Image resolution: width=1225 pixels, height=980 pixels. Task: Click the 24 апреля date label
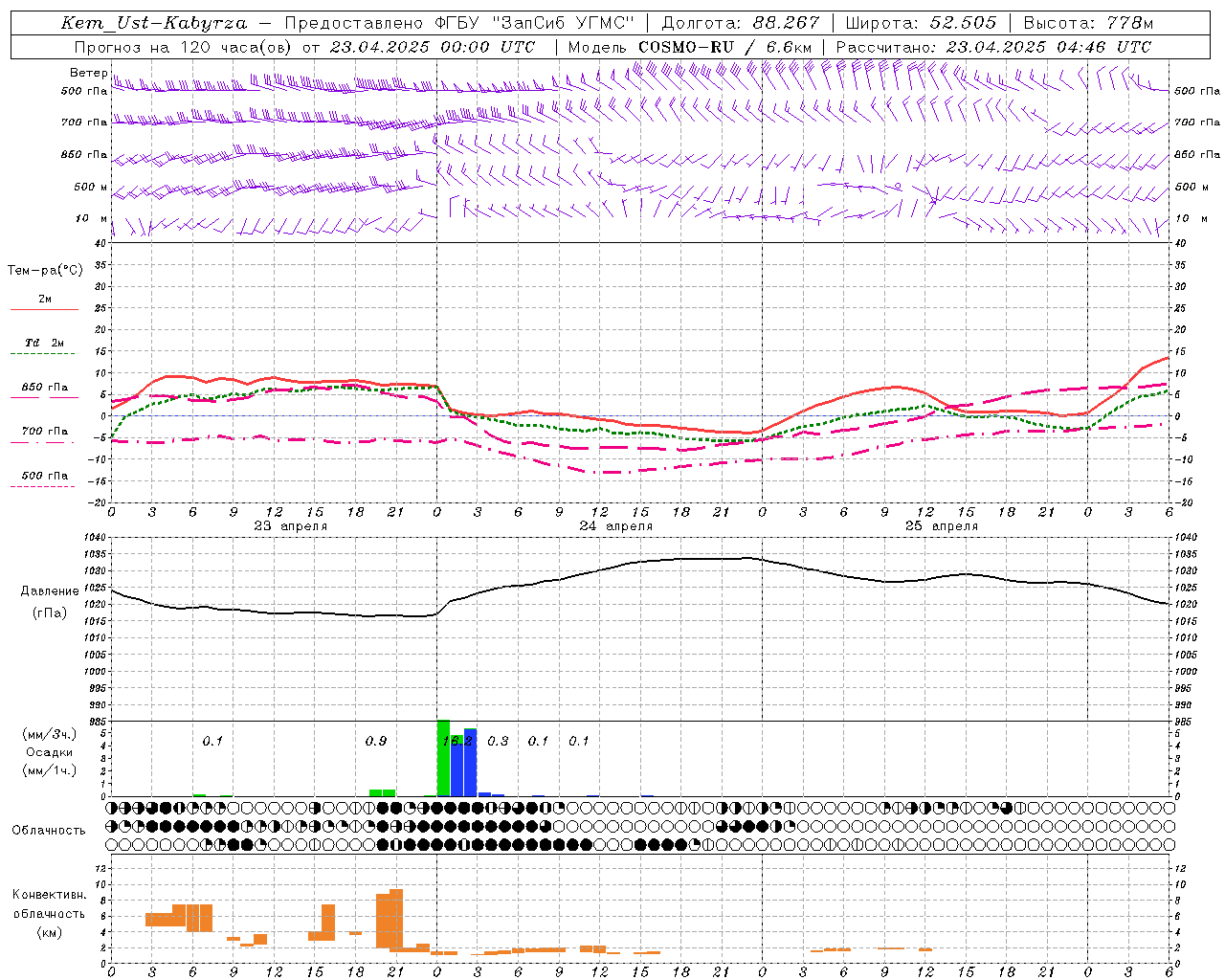pyautogui.click(x=615, y=526)
